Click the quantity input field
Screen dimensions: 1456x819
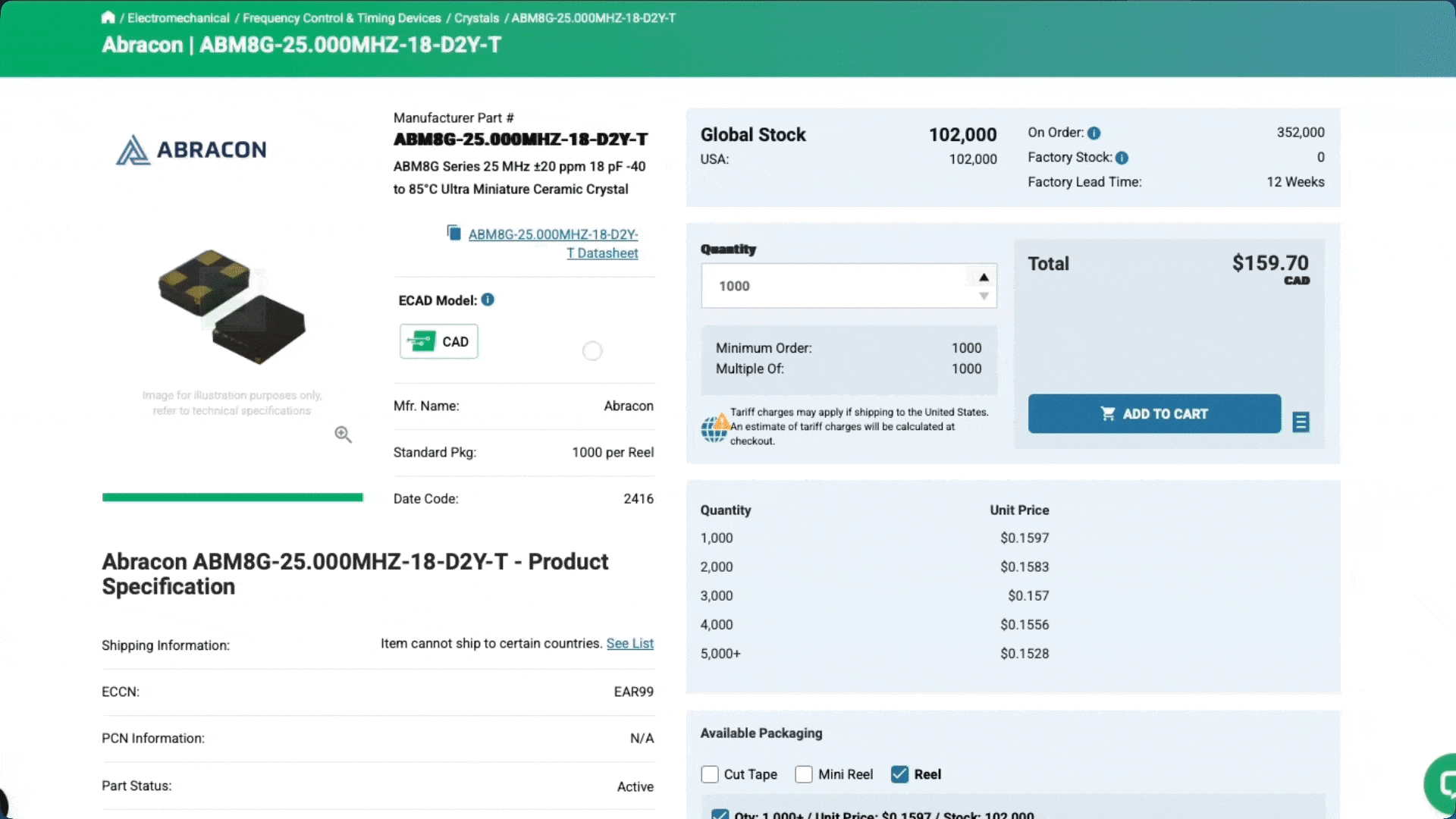click(834, 286)
